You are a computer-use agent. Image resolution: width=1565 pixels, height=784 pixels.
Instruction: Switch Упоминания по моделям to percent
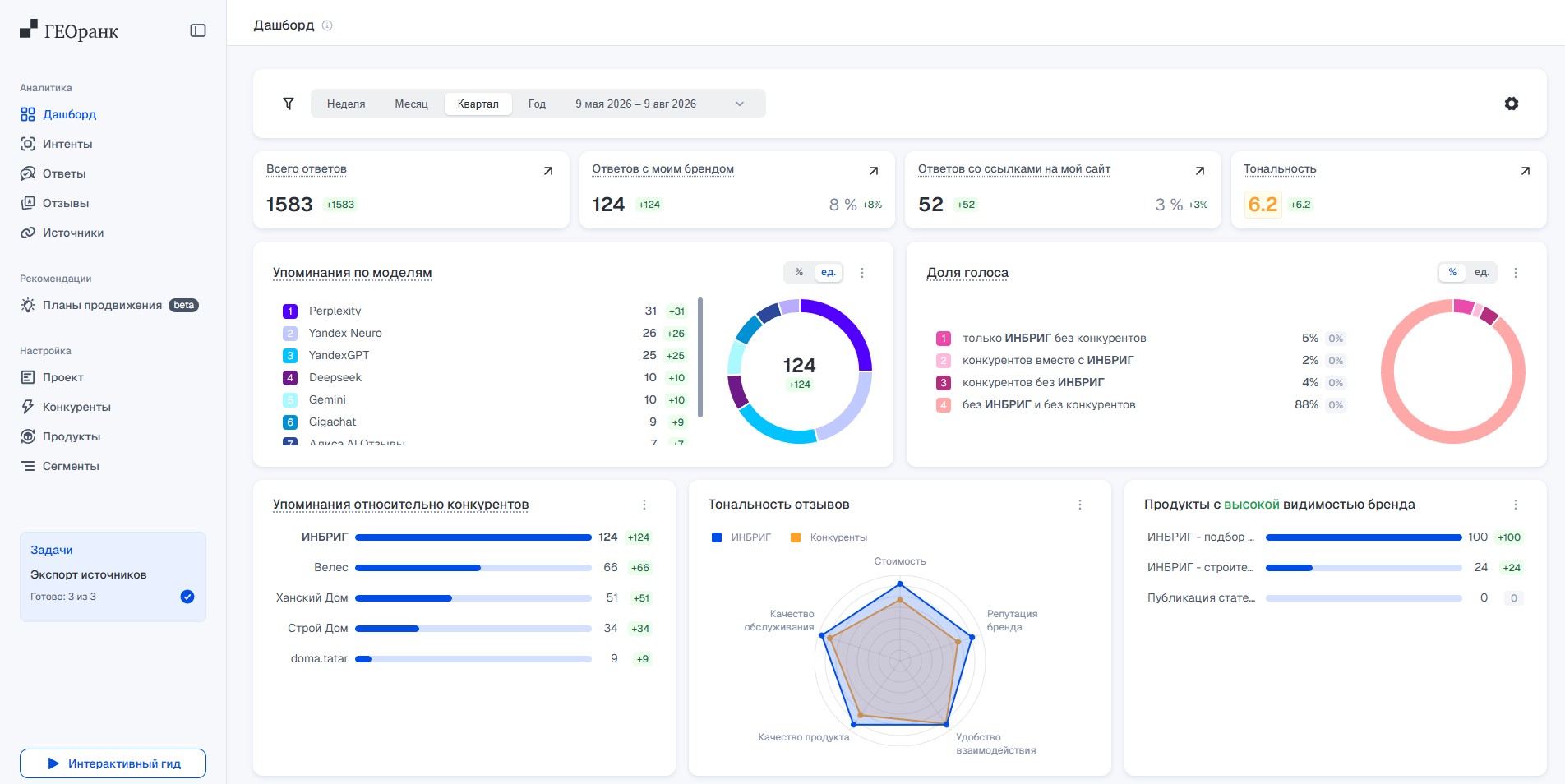coord(799,272)
